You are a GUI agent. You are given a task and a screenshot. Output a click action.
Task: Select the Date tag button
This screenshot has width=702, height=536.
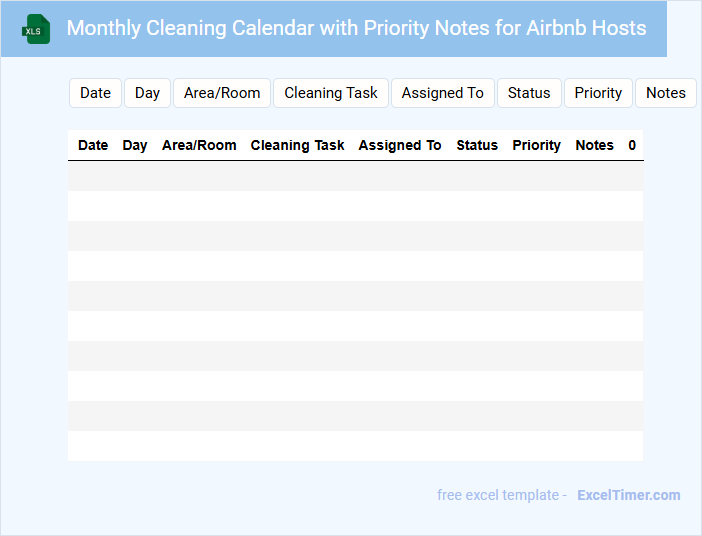(95, 93)
